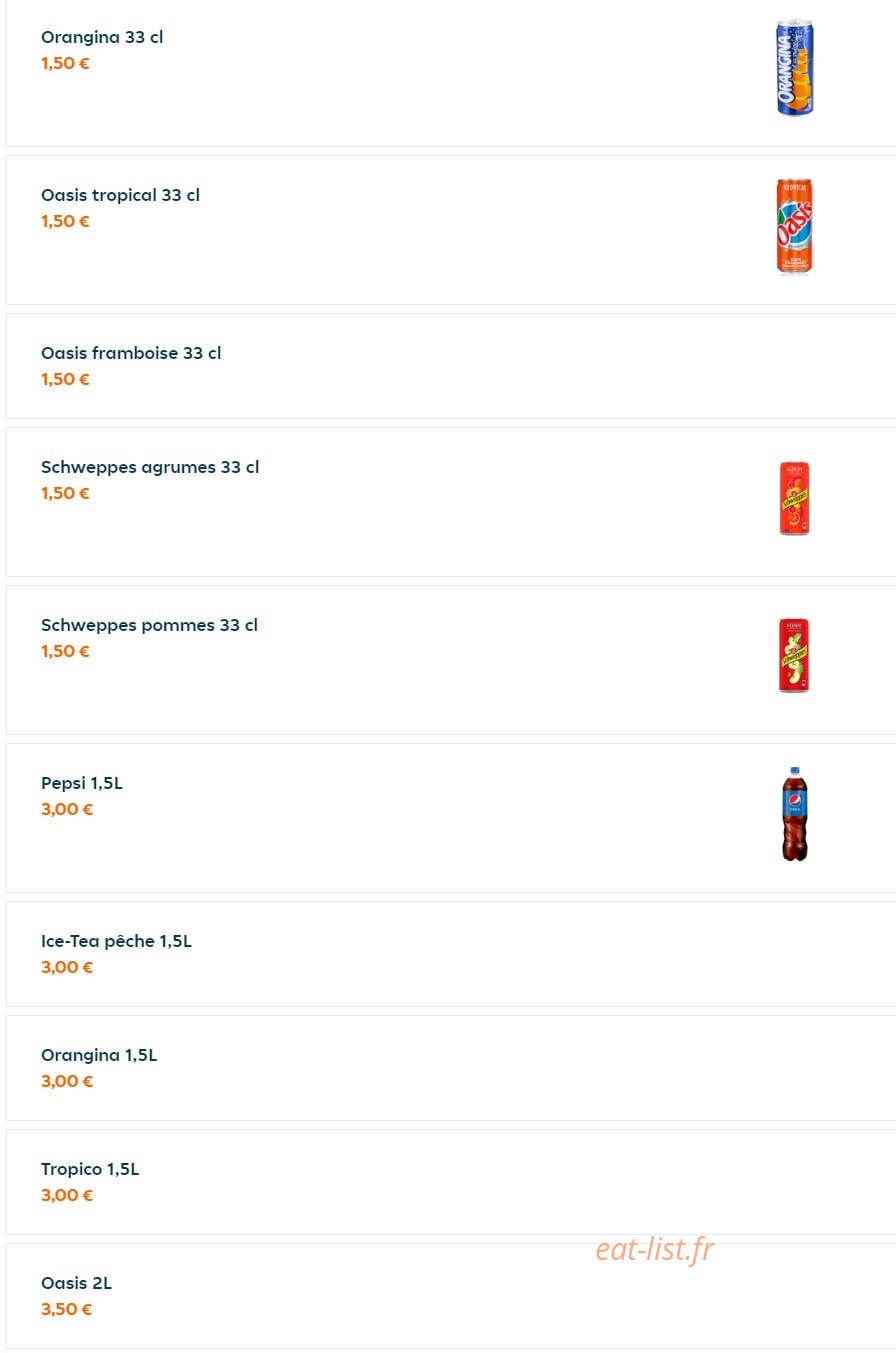This screenshot has width=896, height=1353.
Task: Click the eat-list.fr watermark
Action: coord(655,1249)
